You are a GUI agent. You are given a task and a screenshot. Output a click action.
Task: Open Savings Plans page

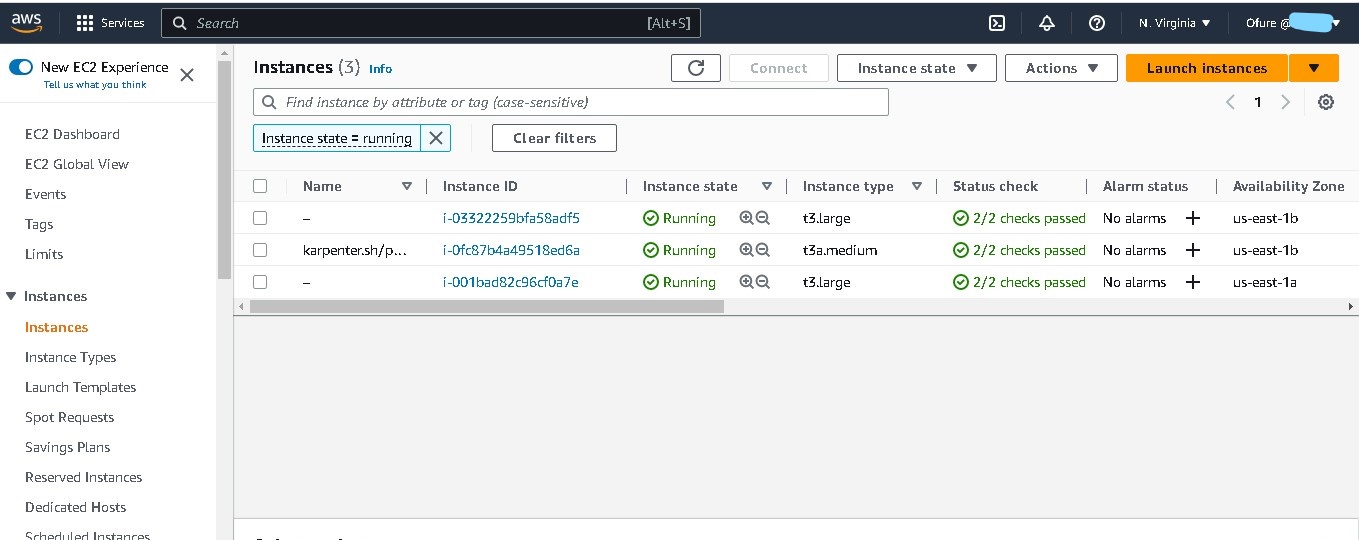67,447
